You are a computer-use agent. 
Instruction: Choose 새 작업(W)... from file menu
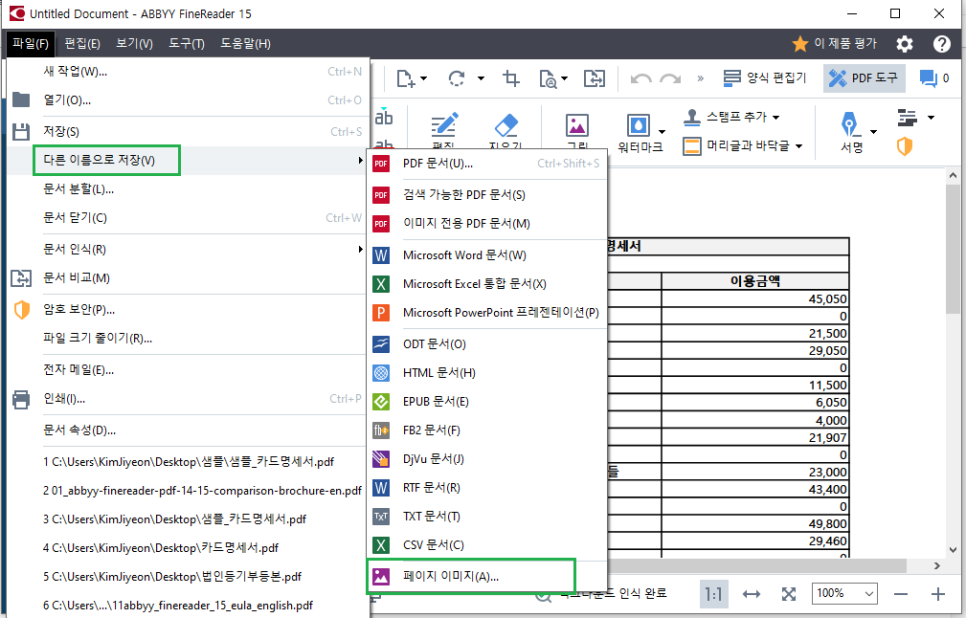pos(188,71)
